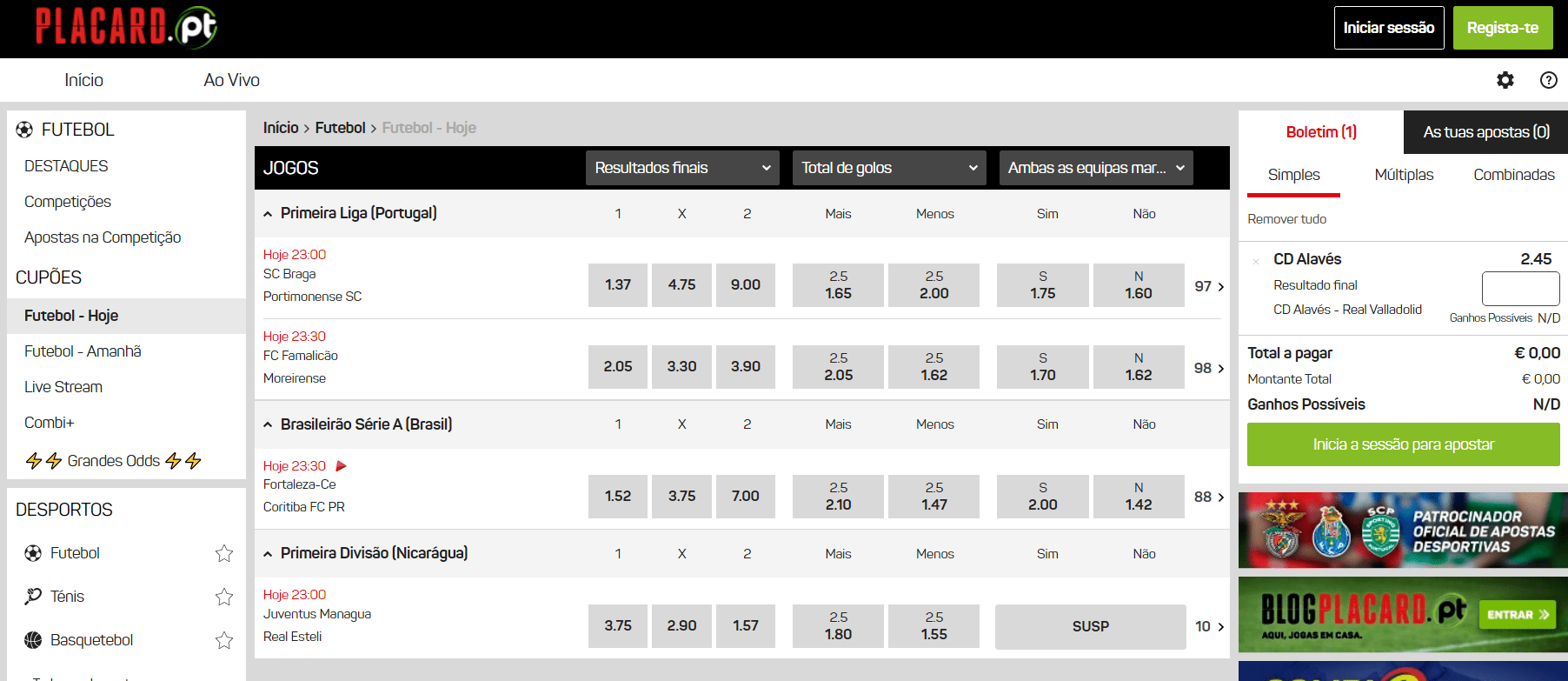The height and width of the screenshot is (681, 1568).
Task: Go to Ao Vivo section
Action: tap(231, 80)
